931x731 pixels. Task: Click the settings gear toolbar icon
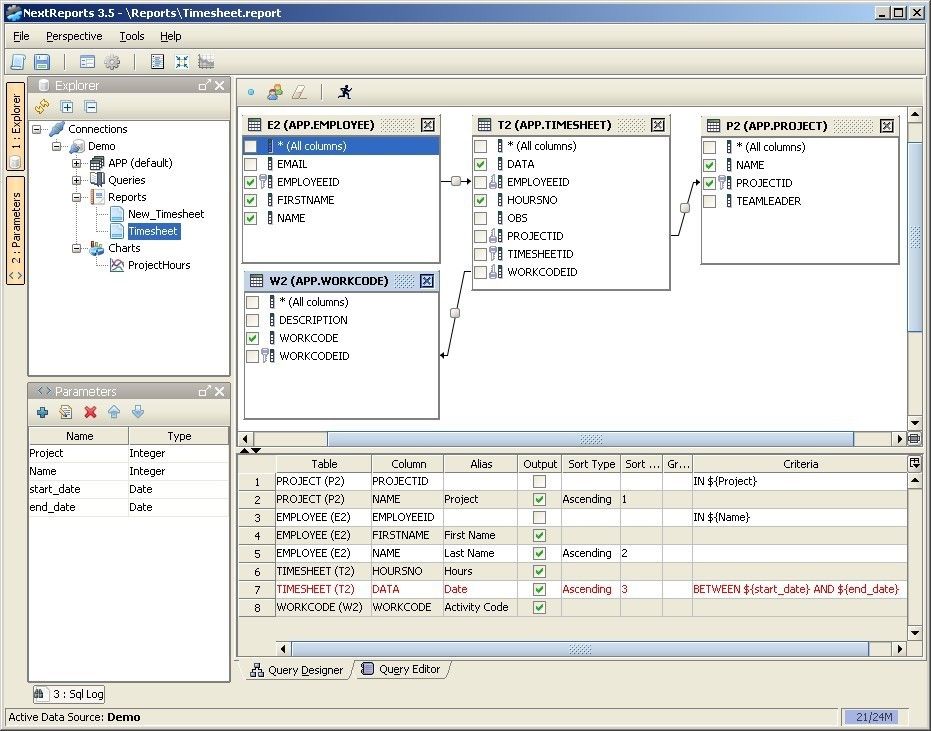pyautogui.click(x=112, y=62)
